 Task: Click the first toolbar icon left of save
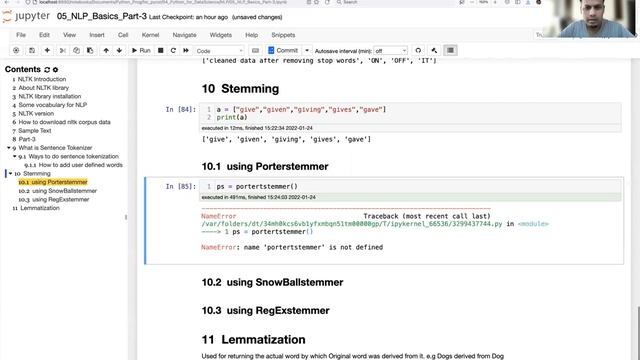click(x=16, y=50)
